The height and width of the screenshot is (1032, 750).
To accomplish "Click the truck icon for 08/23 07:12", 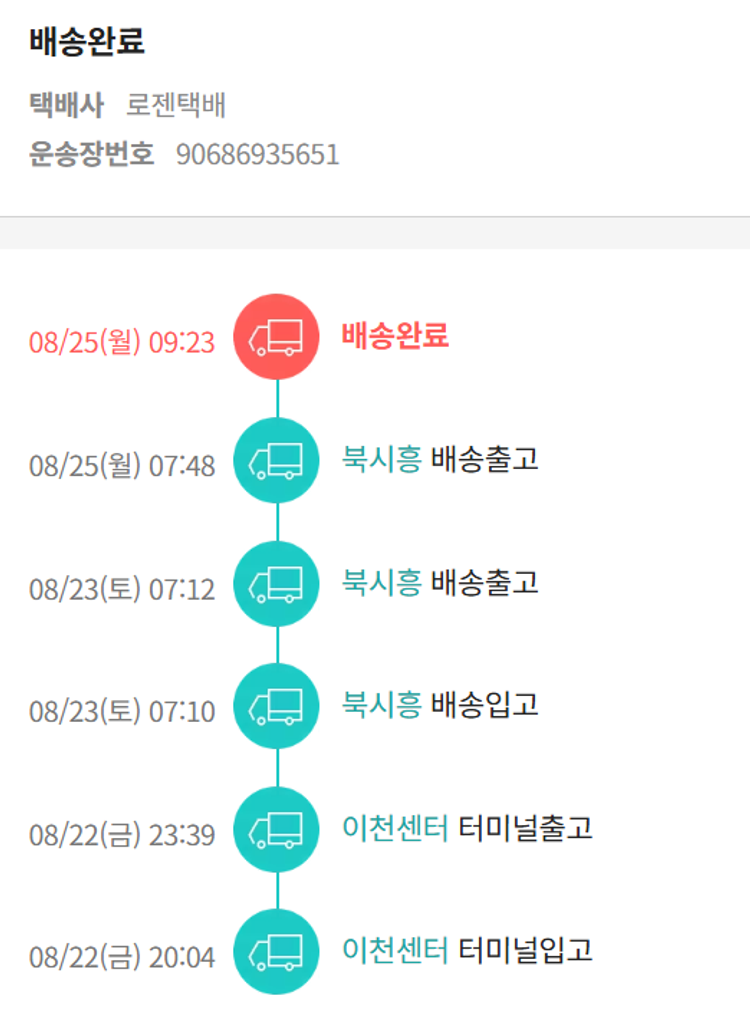I will click(x=276, y=584).
